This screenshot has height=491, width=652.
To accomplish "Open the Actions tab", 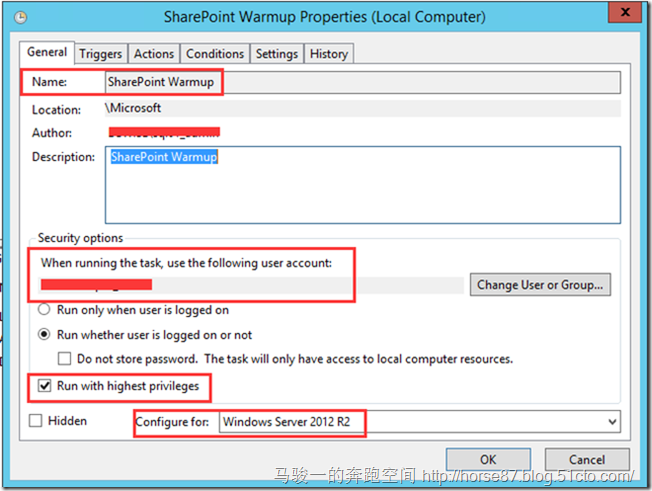I will click(154, 54).
